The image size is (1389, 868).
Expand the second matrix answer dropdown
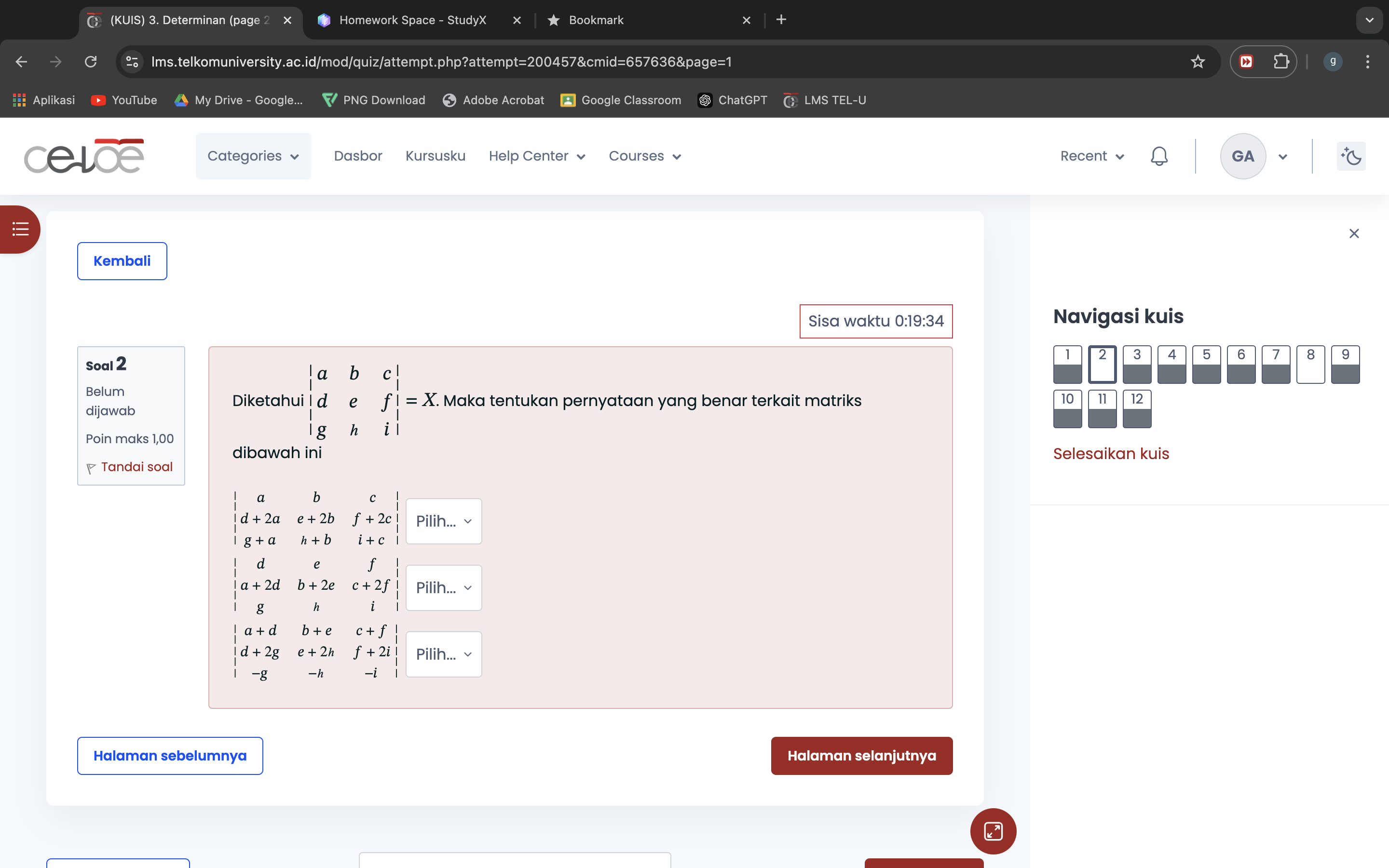click(443, 587)
